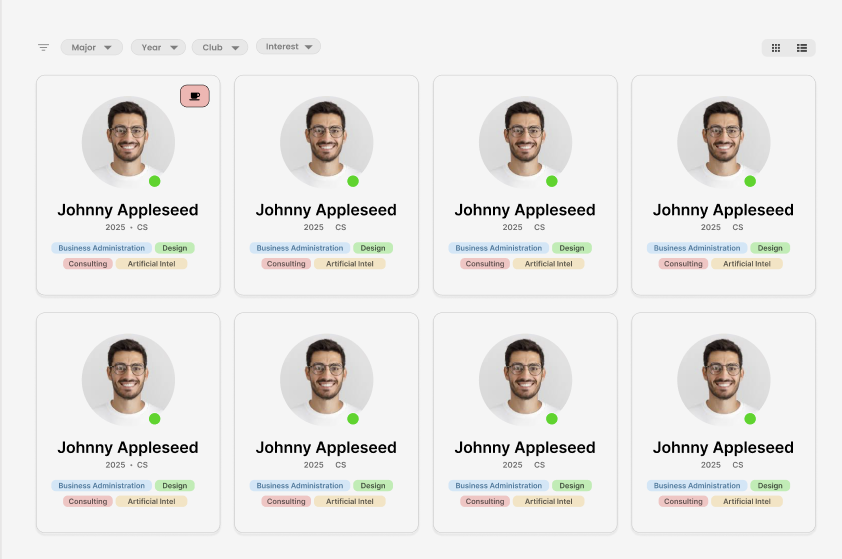Viewport: 842px width, 559px height.
Task: Switch to list view layout
Action: coord(802,48)
